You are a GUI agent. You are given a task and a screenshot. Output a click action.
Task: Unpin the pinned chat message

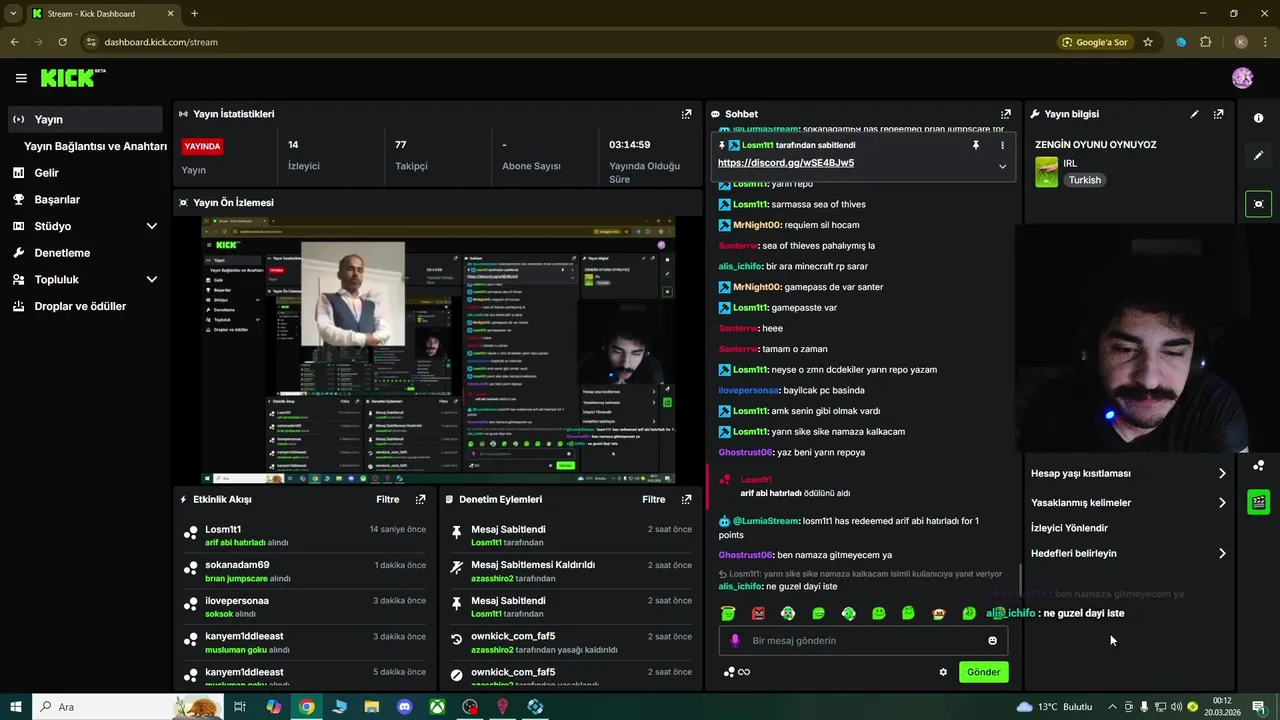pyautogui.click(x=976, y=145)
